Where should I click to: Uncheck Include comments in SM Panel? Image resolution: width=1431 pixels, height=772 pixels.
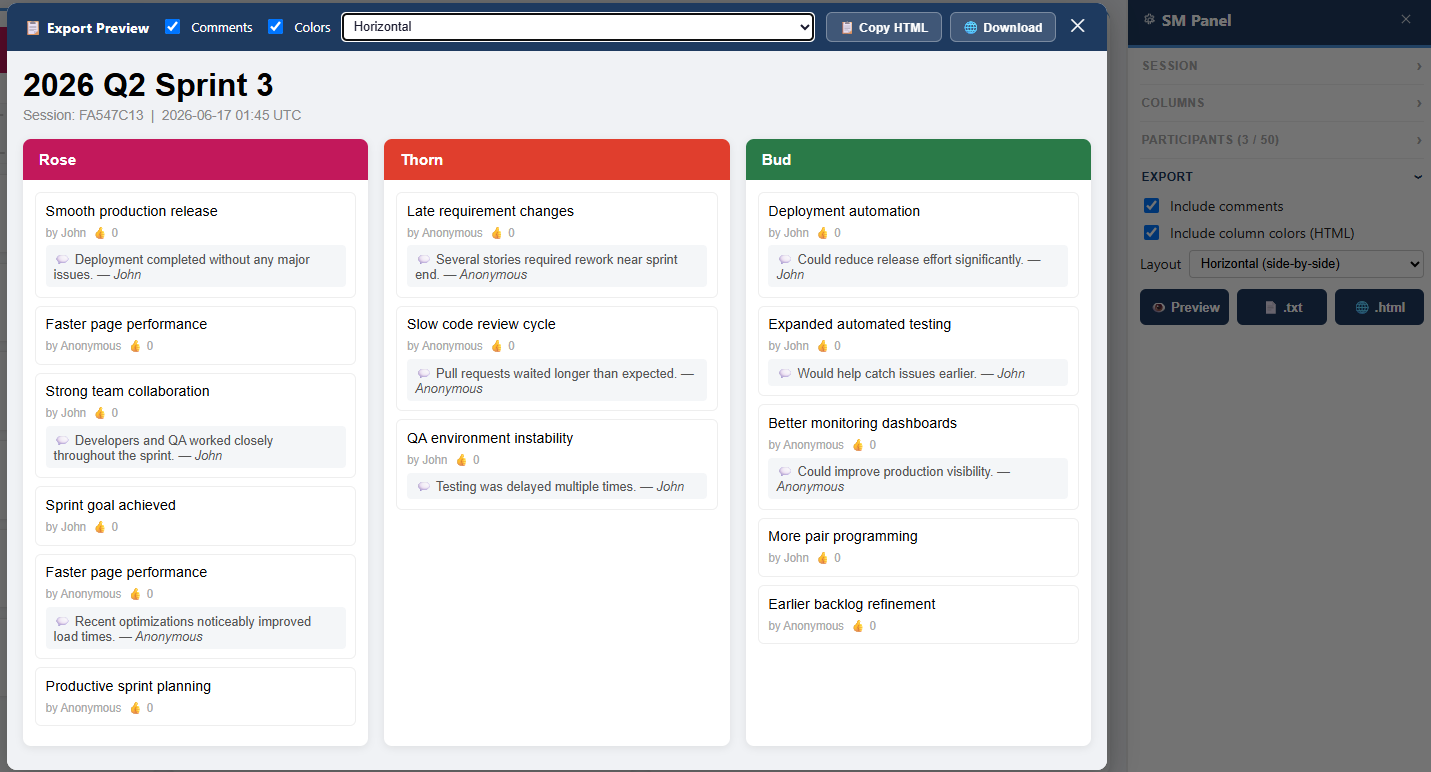click(x=1151, y=206)
